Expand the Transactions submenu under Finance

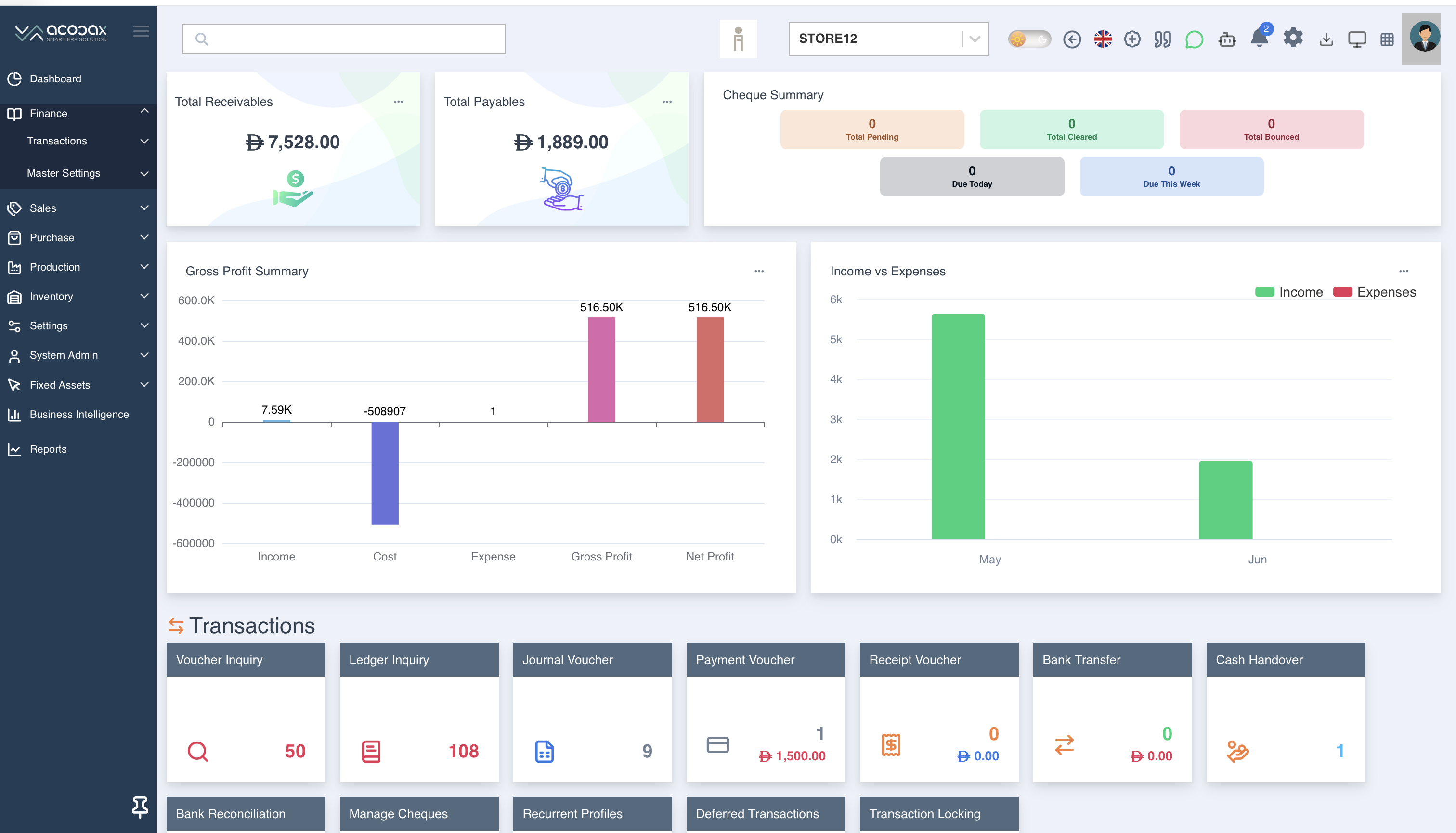78,141
